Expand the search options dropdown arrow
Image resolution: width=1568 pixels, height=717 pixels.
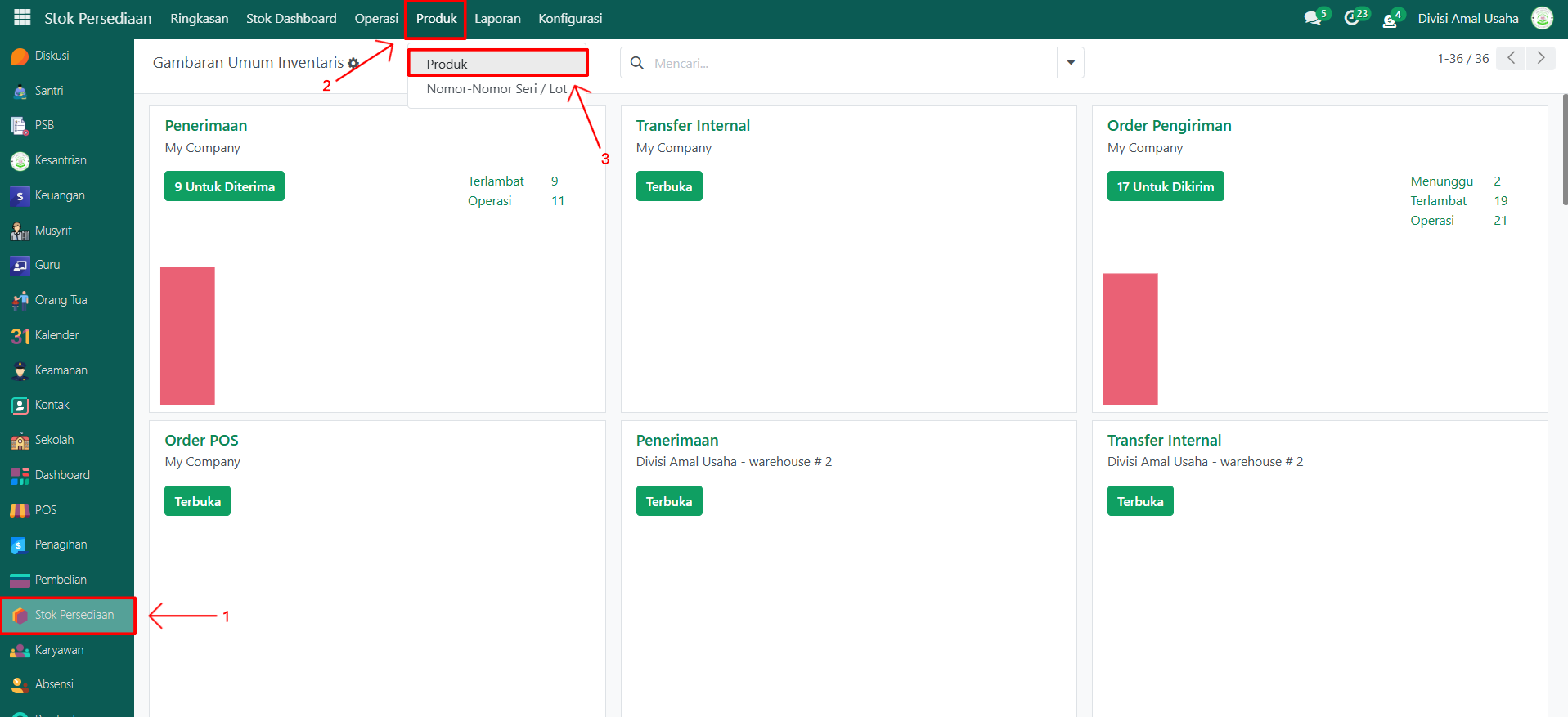click(1070, 63)
